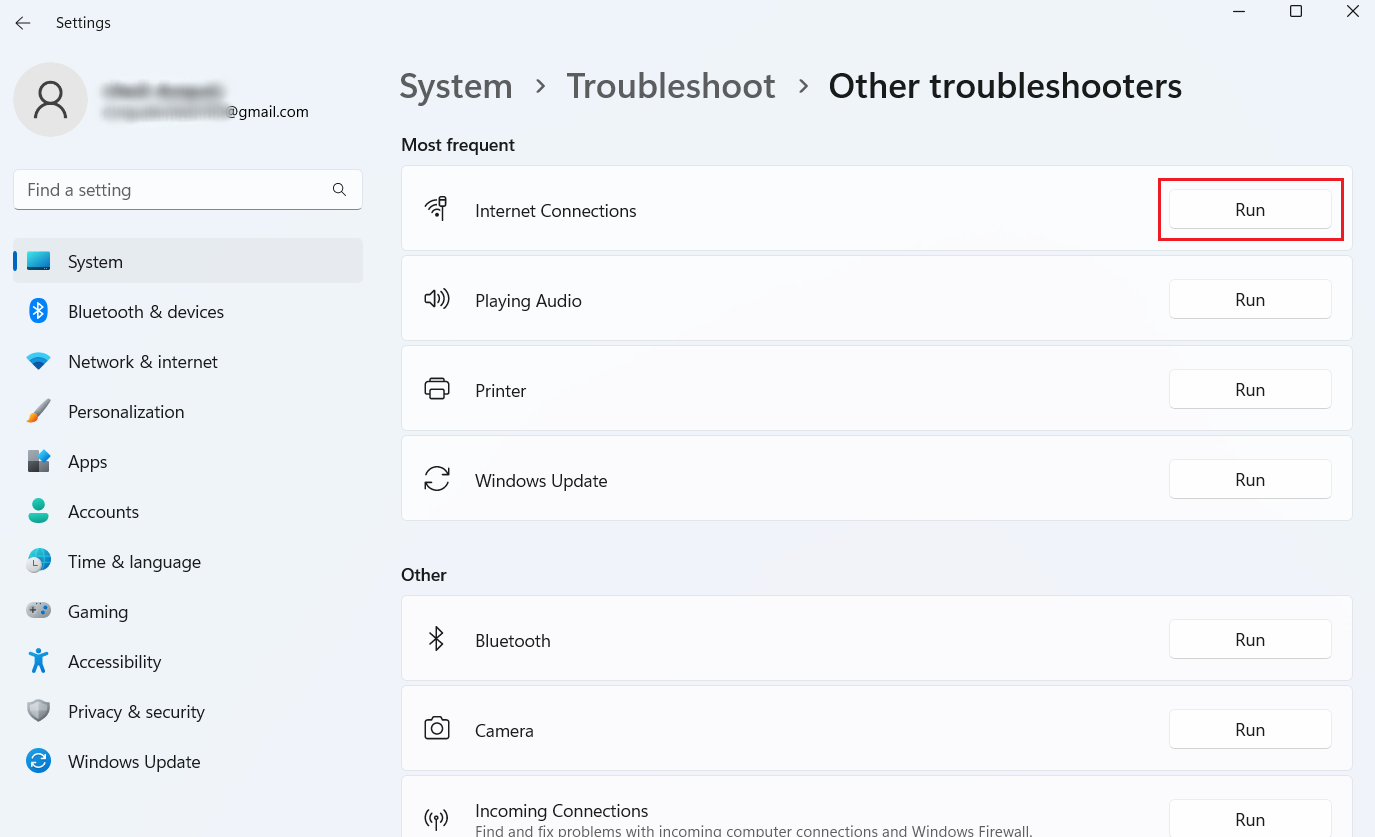The width and height of the screenshot is (1375, 837).
Task: Select Apps in the sidebar
Action: tap(188, 461)
